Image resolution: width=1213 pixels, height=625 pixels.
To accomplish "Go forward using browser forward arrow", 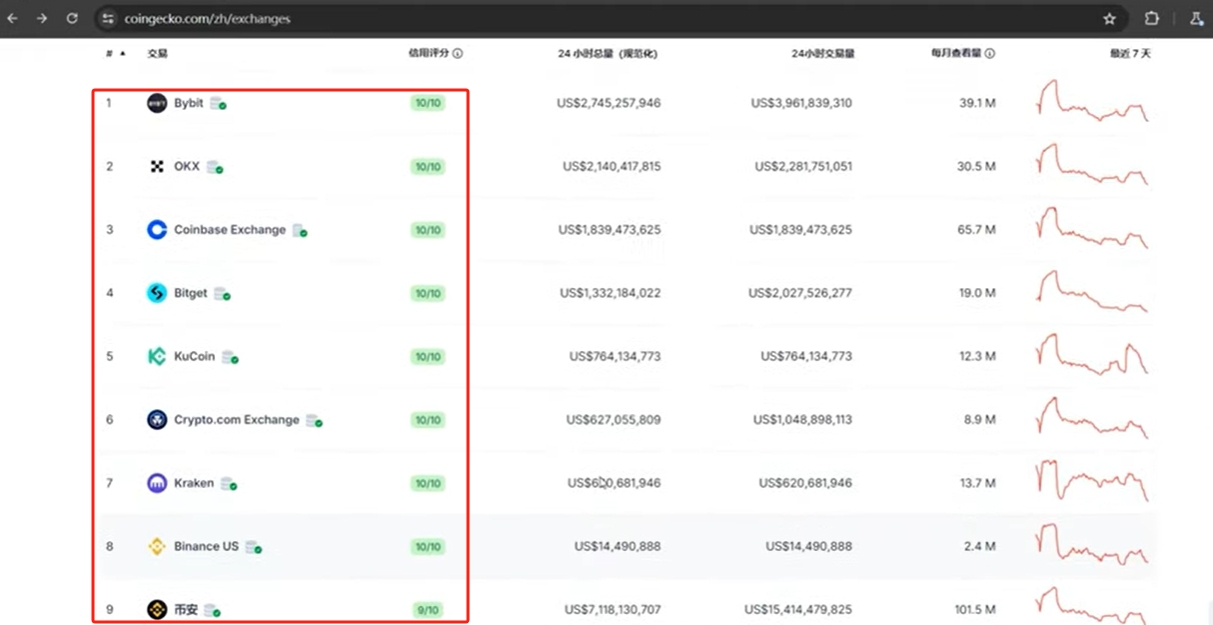I will coord(42,18).
